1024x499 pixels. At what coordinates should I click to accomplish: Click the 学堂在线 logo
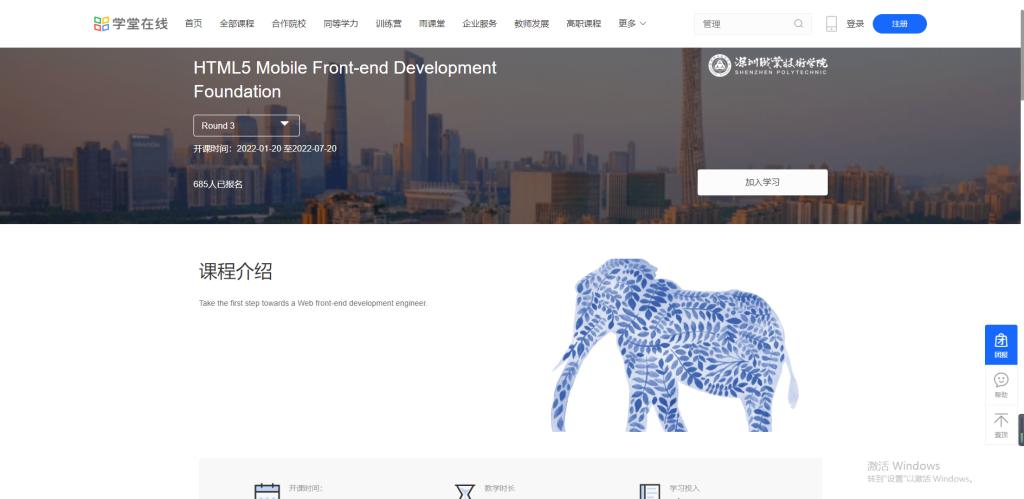click(x=131, y=24)
